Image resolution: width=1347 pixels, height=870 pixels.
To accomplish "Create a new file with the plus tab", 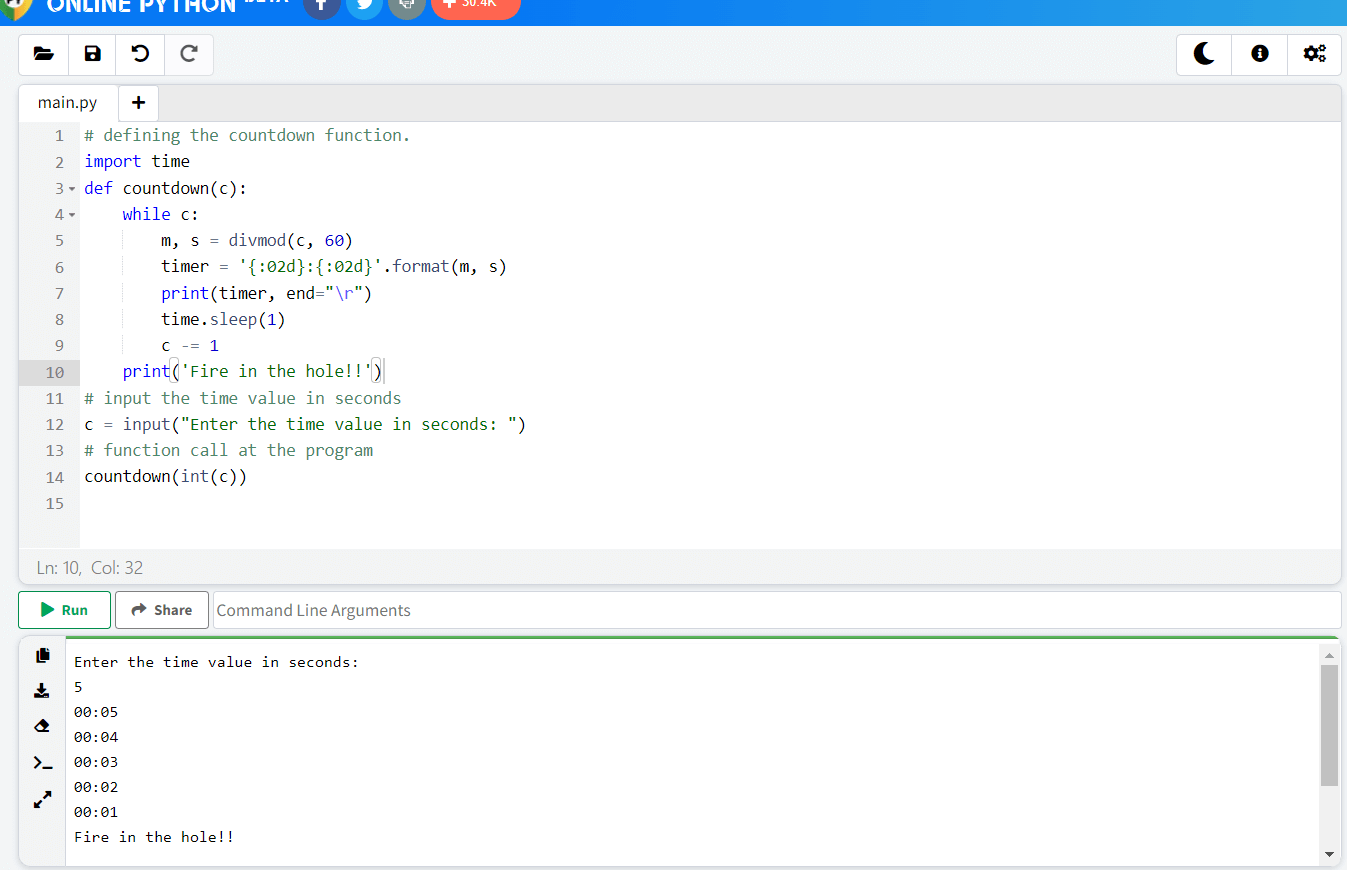I will [x=138, y=102].
